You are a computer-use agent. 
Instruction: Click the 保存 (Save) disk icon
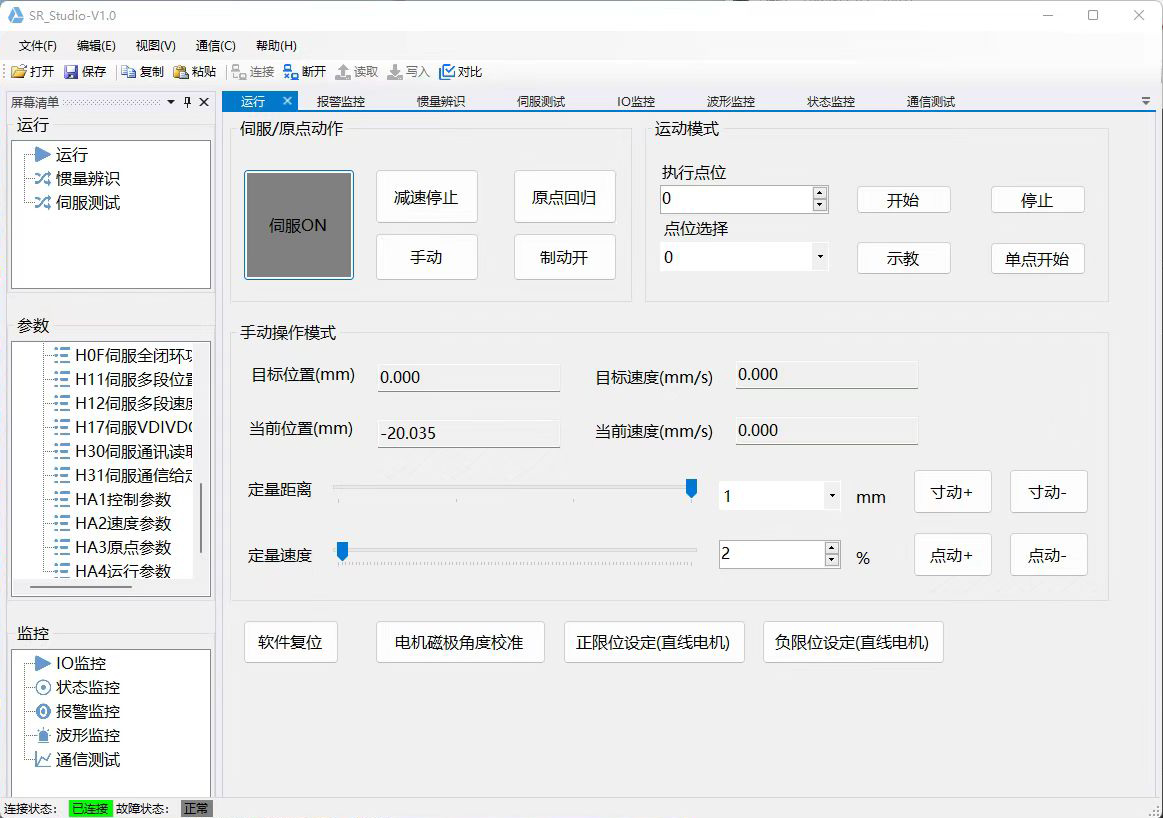pyautogui.click(x=71, y=72)
